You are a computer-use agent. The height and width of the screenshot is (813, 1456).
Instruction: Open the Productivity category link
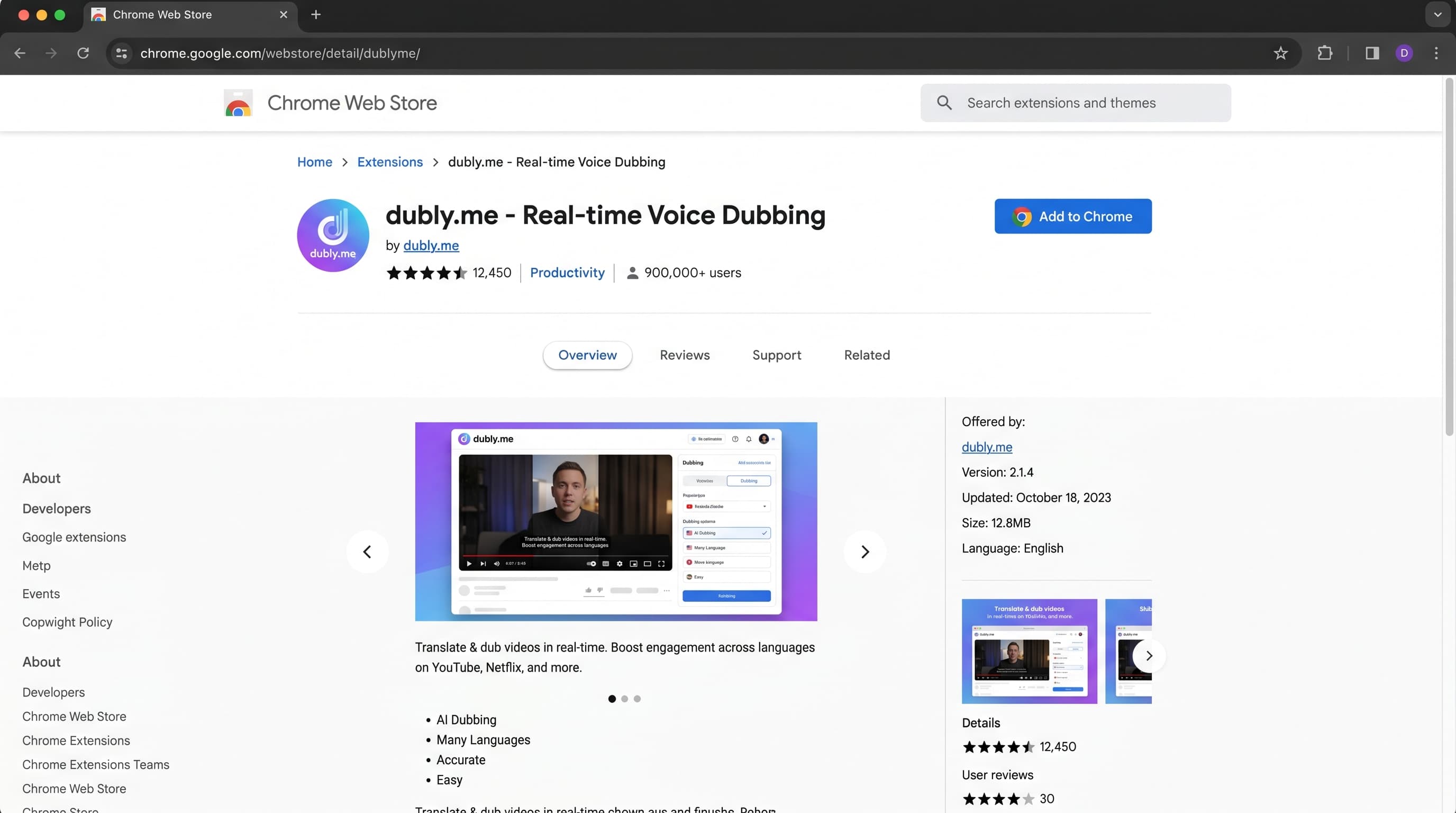568,273
